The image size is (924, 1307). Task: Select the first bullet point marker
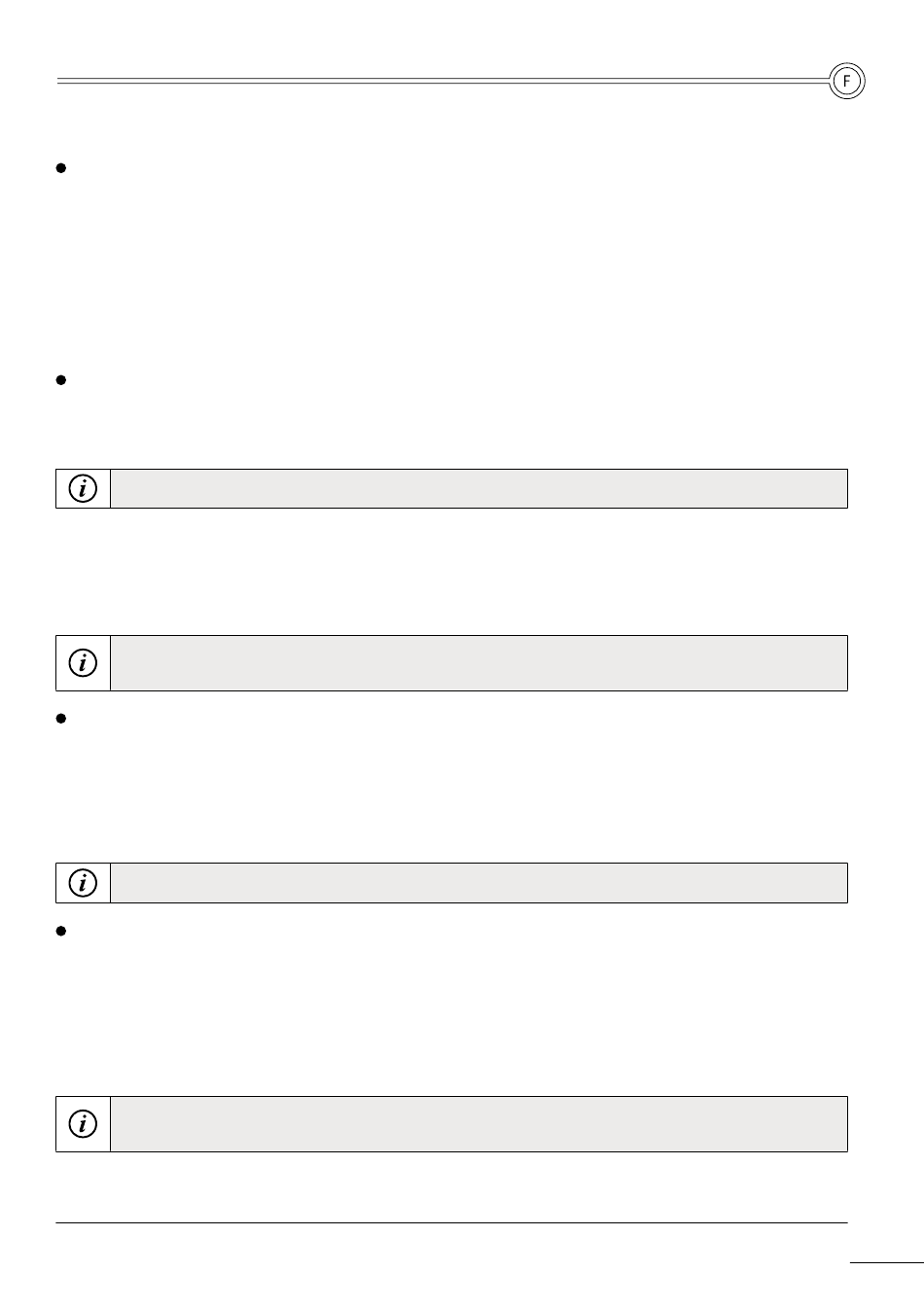60,168
